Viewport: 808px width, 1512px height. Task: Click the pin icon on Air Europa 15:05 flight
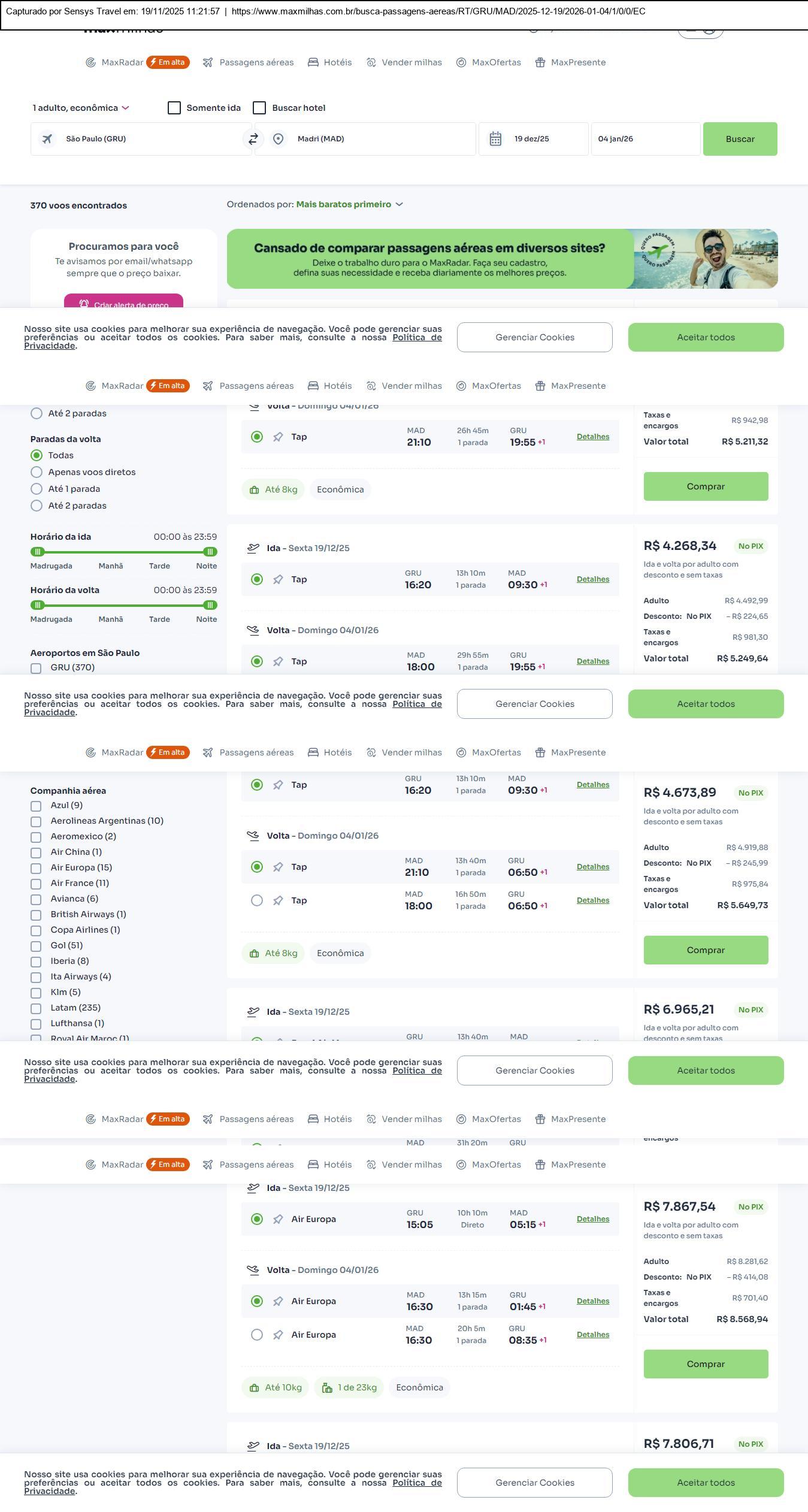(x=278, y=1219)
